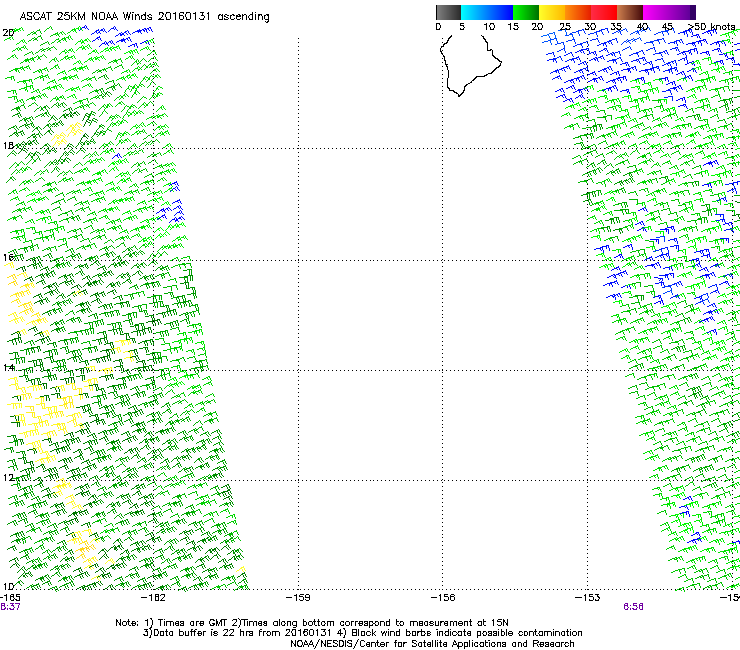Click the latitude label "18" on the left axis

point(8,145)
